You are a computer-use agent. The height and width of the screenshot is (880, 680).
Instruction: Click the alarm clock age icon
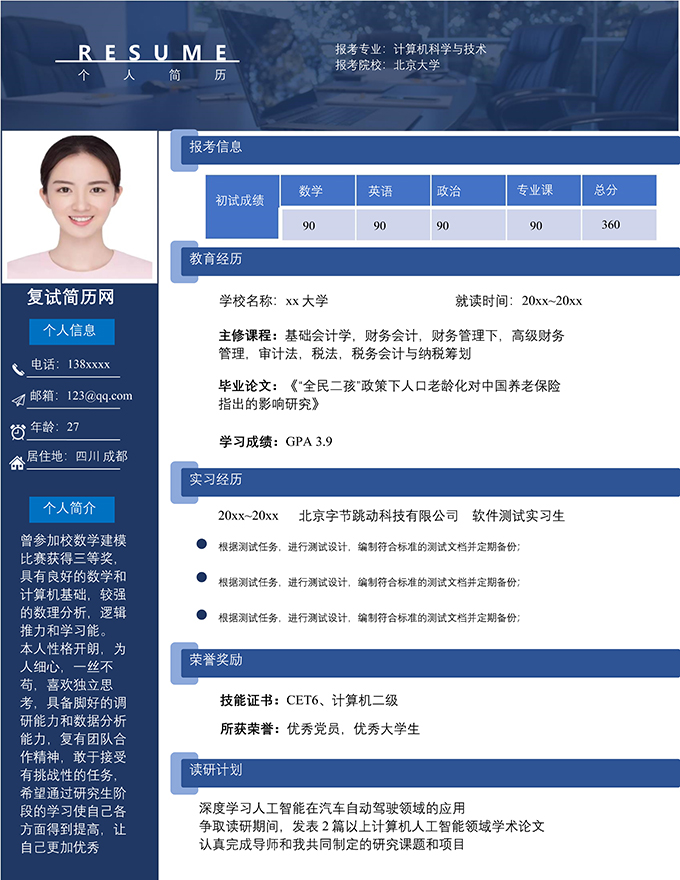click(x=18, y=432)
